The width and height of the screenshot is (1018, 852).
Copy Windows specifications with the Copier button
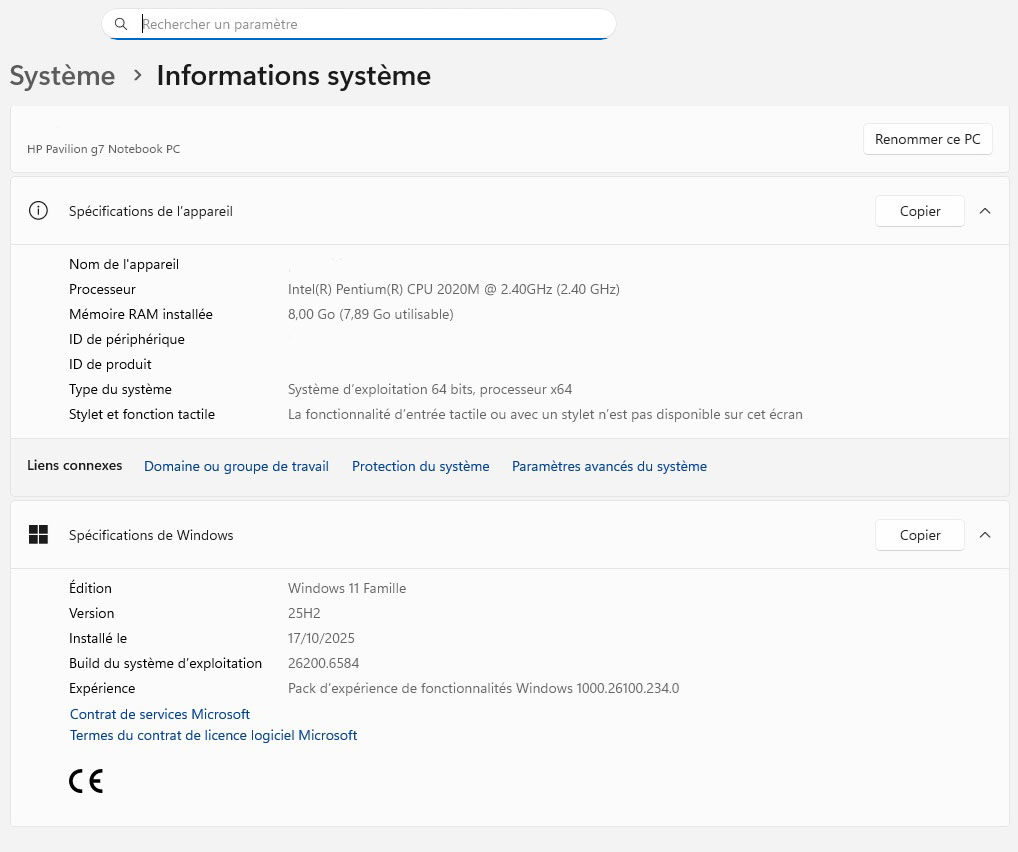click(919, 535)
